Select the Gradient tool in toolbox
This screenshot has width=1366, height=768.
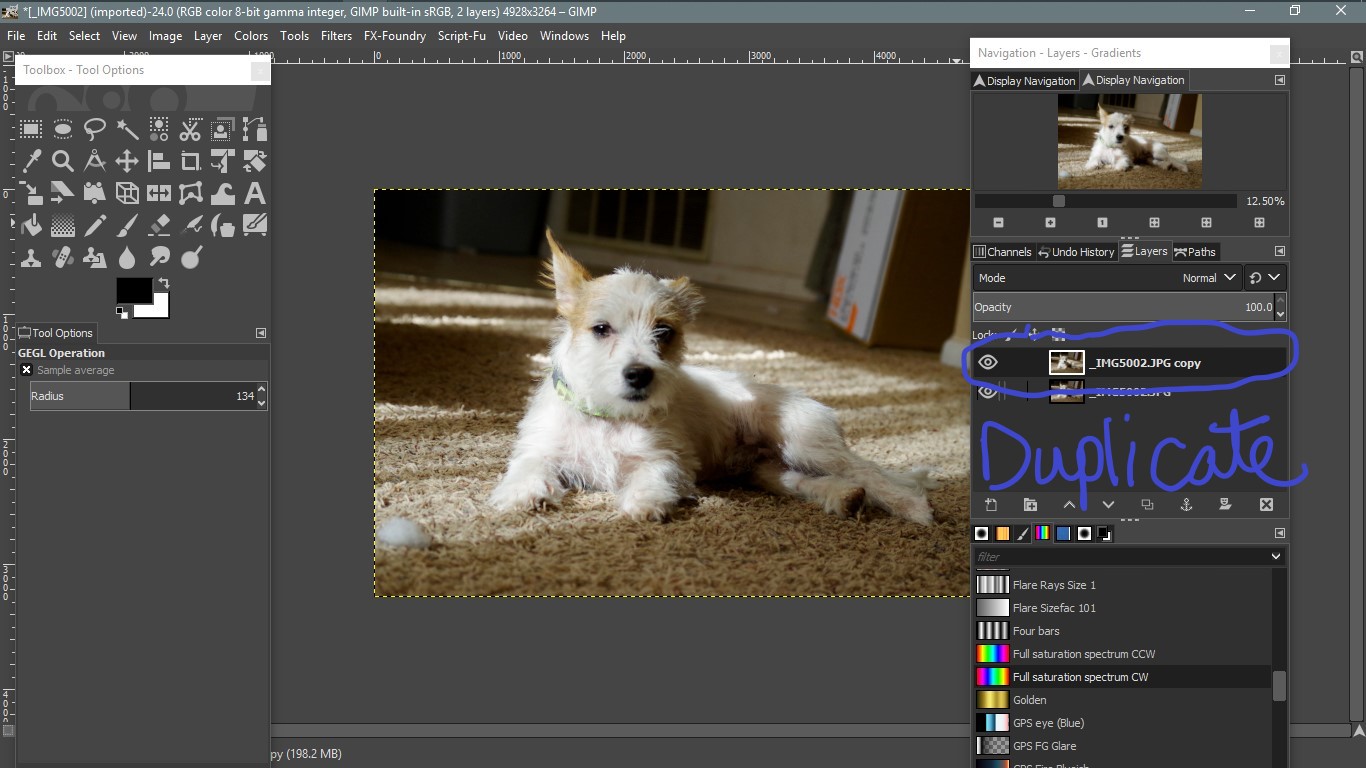(x=63, y=225)
